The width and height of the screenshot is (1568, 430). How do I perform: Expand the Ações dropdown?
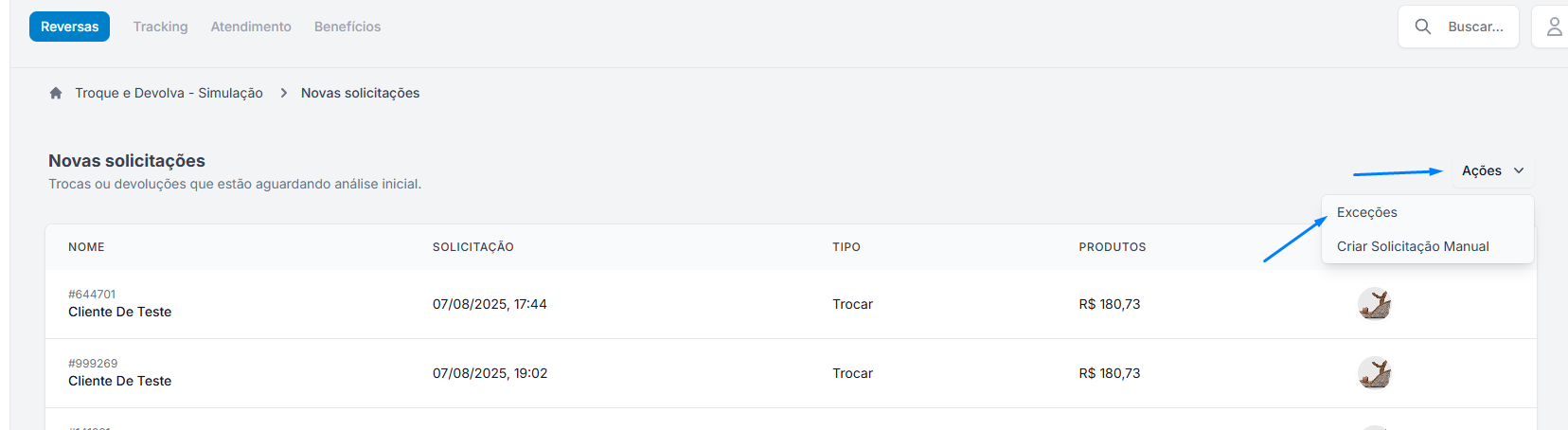(x=1492, y=170)
